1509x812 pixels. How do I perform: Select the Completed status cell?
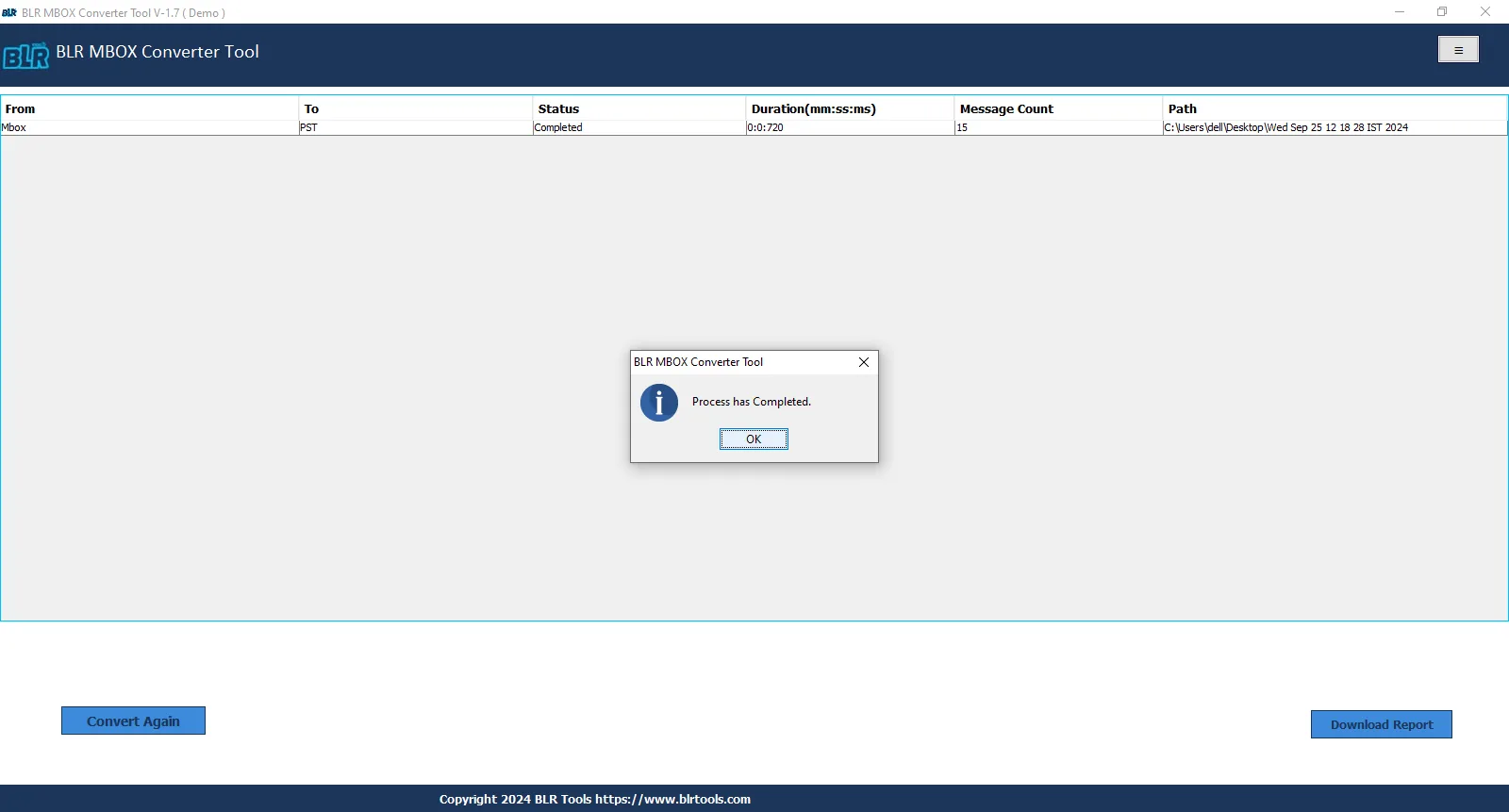click(639, 127)
